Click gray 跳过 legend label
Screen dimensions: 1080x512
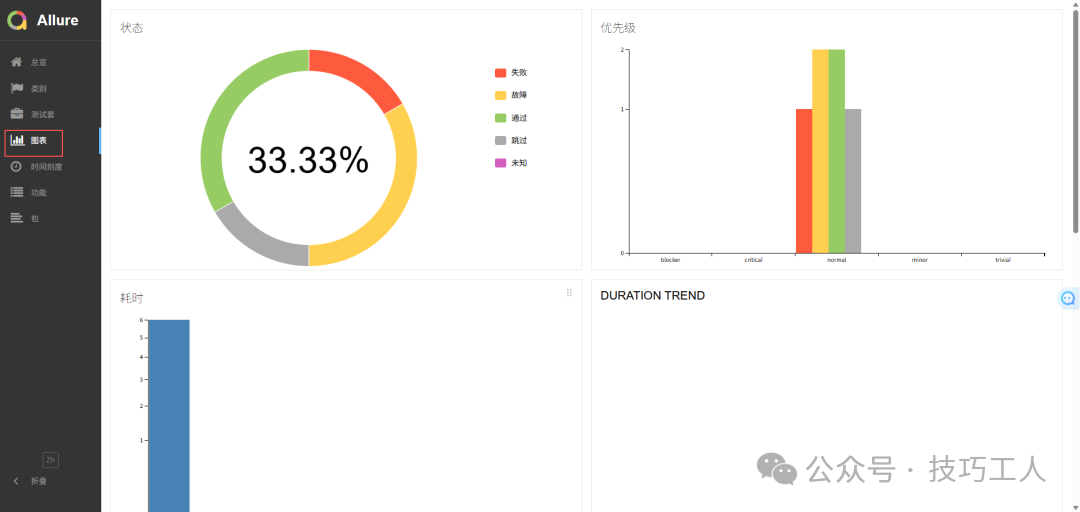(519, 140)
